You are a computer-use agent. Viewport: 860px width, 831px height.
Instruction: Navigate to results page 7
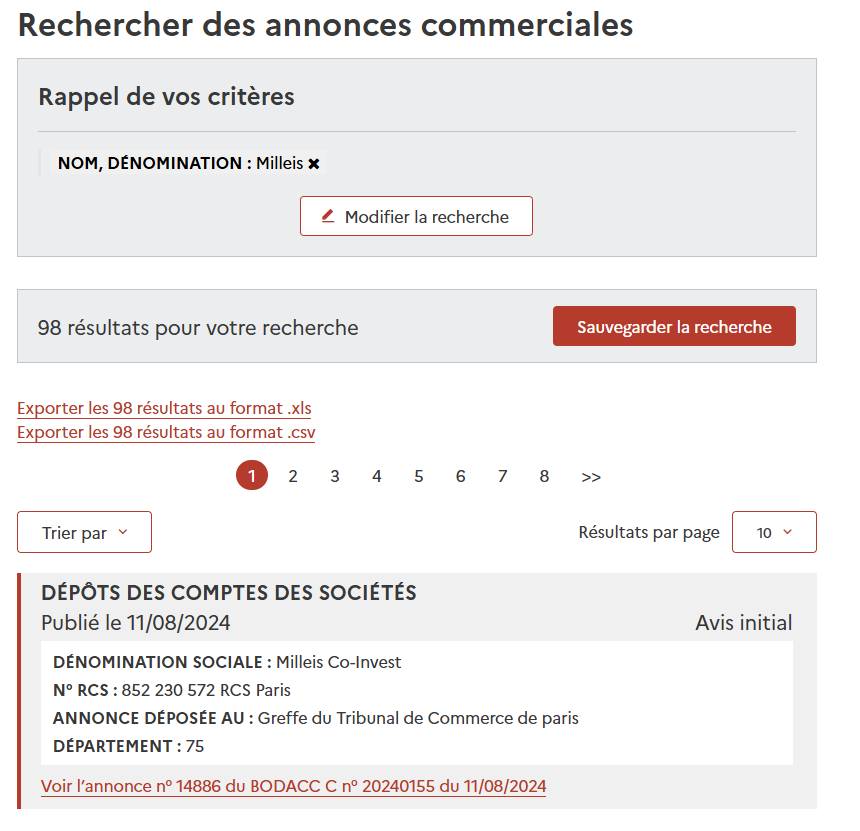coord(502,476)
